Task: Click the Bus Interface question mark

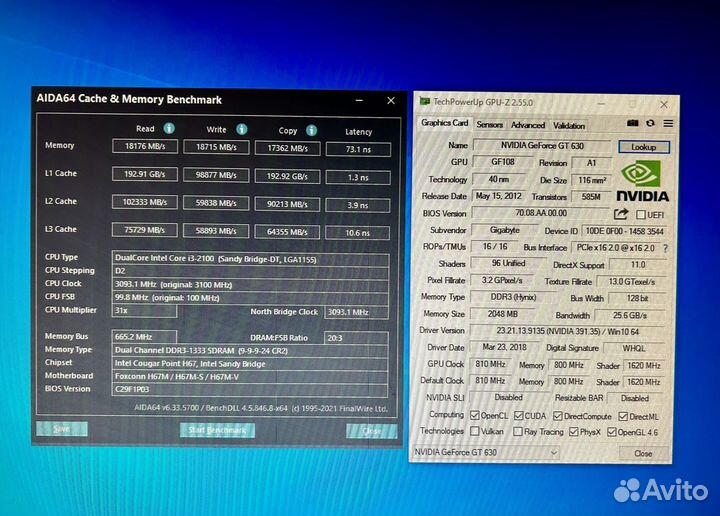Action: 665,248
